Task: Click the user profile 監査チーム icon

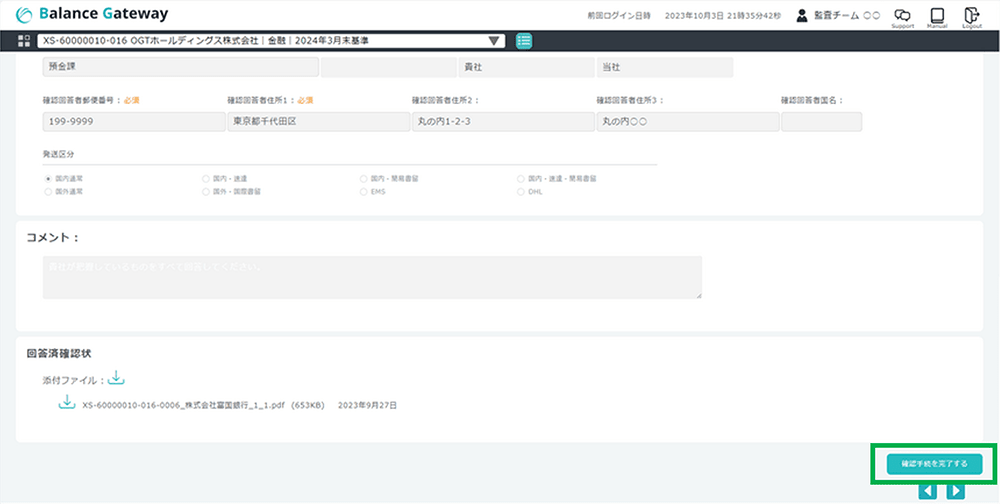Action: pyautogui.click(x=801, y=15)
